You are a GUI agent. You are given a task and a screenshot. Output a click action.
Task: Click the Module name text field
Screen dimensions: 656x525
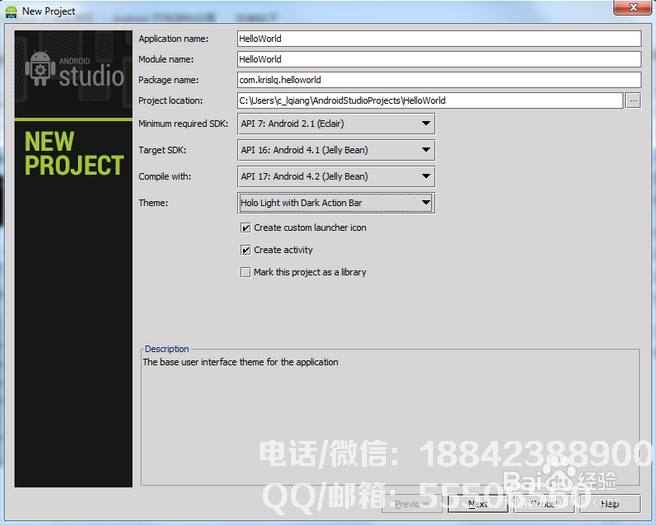[439, 59]
